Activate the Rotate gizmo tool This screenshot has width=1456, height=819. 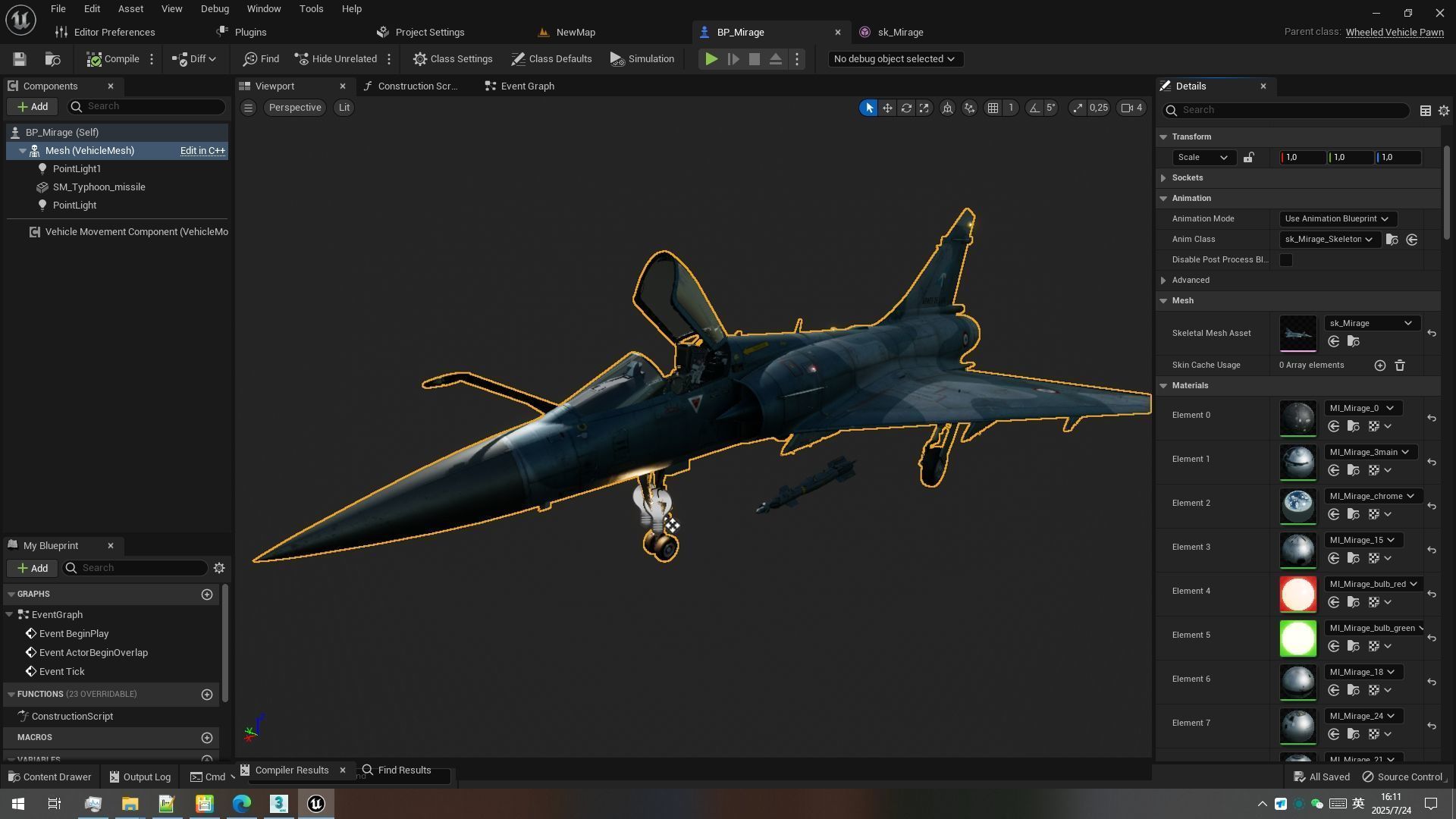(x=906, y=108)
